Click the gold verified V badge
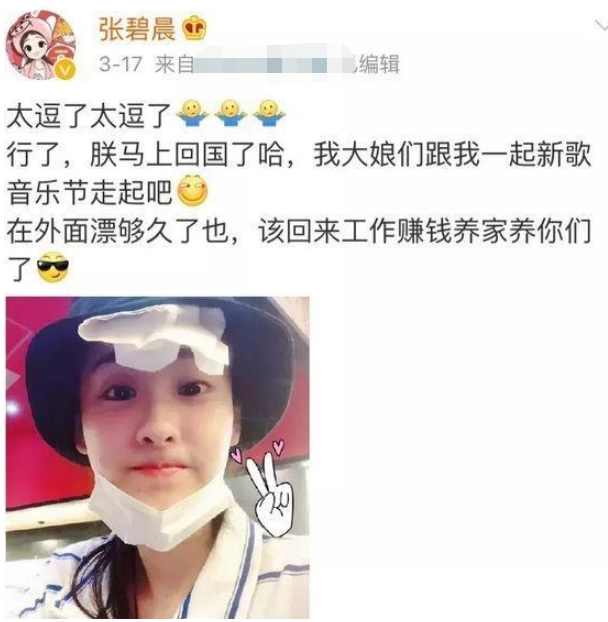 pyautogui.click(x=65, y=70)
